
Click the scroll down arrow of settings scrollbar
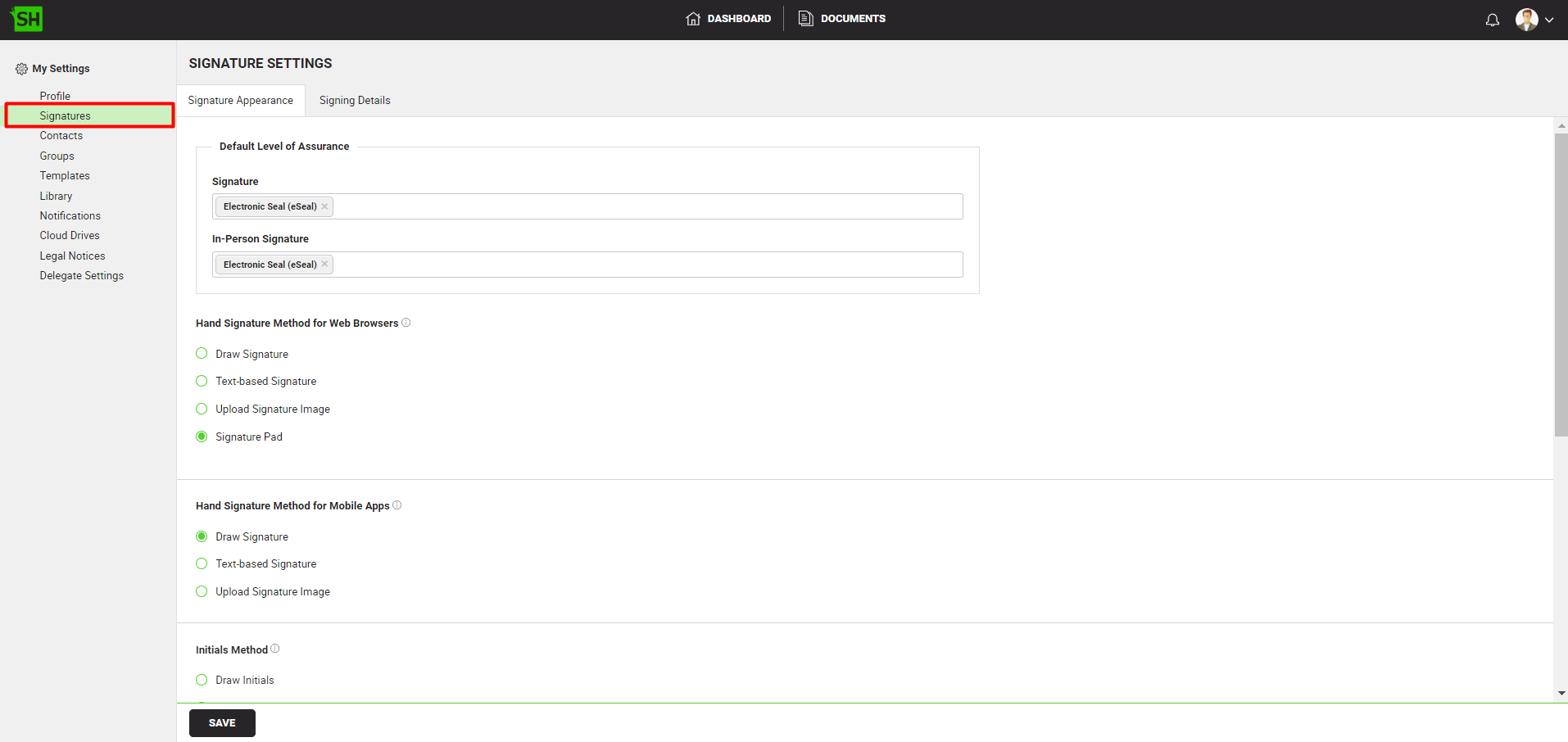[x=1561, y=693]
